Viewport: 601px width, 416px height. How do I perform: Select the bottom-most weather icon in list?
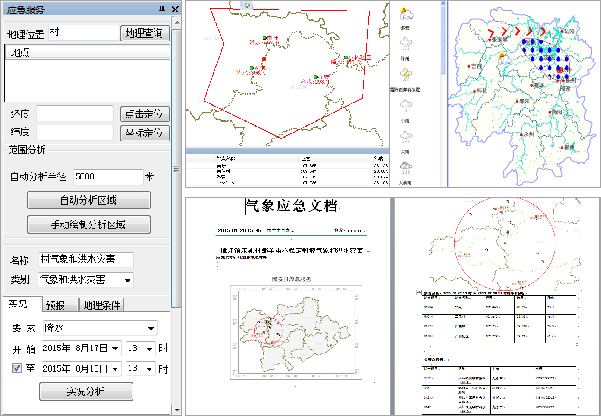click(408, 168)
